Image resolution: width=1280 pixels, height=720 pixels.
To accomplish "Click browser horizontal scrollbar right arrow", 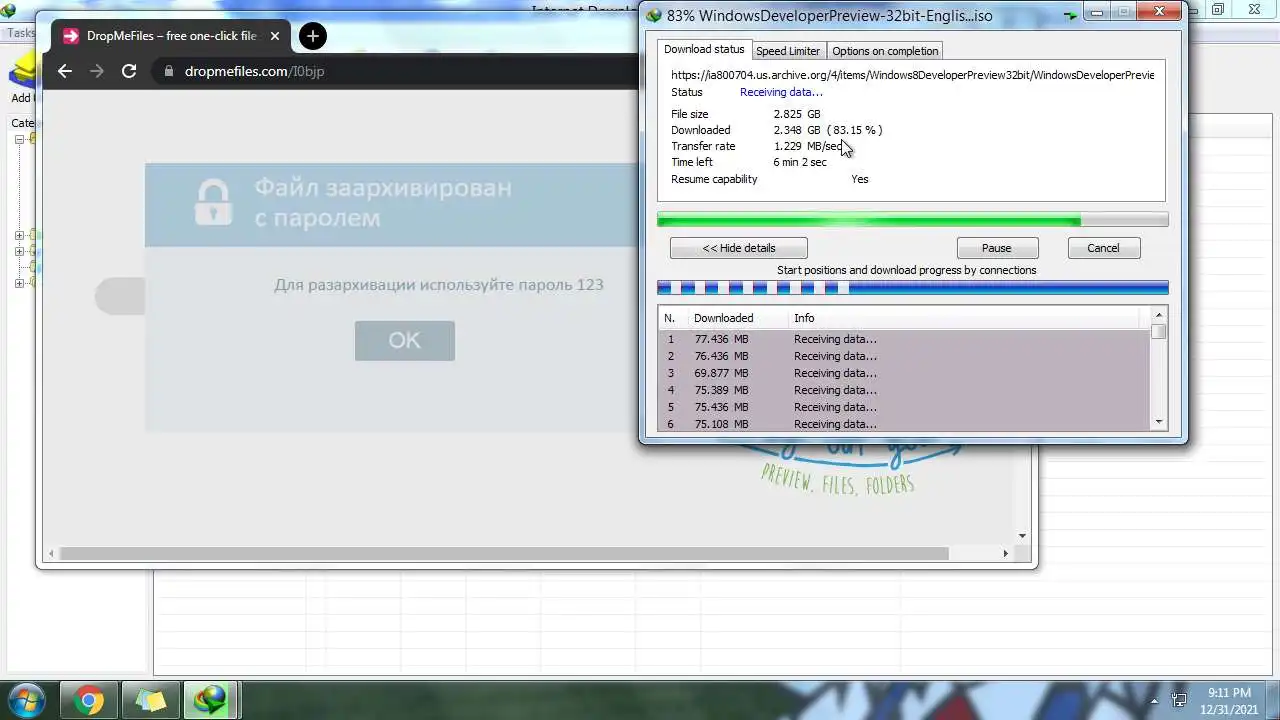I will click(x=1006, y=553).
